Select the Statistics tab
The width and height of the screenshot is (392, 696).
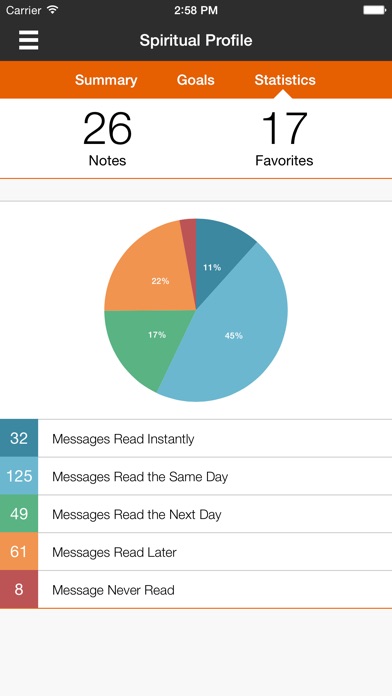285,80
